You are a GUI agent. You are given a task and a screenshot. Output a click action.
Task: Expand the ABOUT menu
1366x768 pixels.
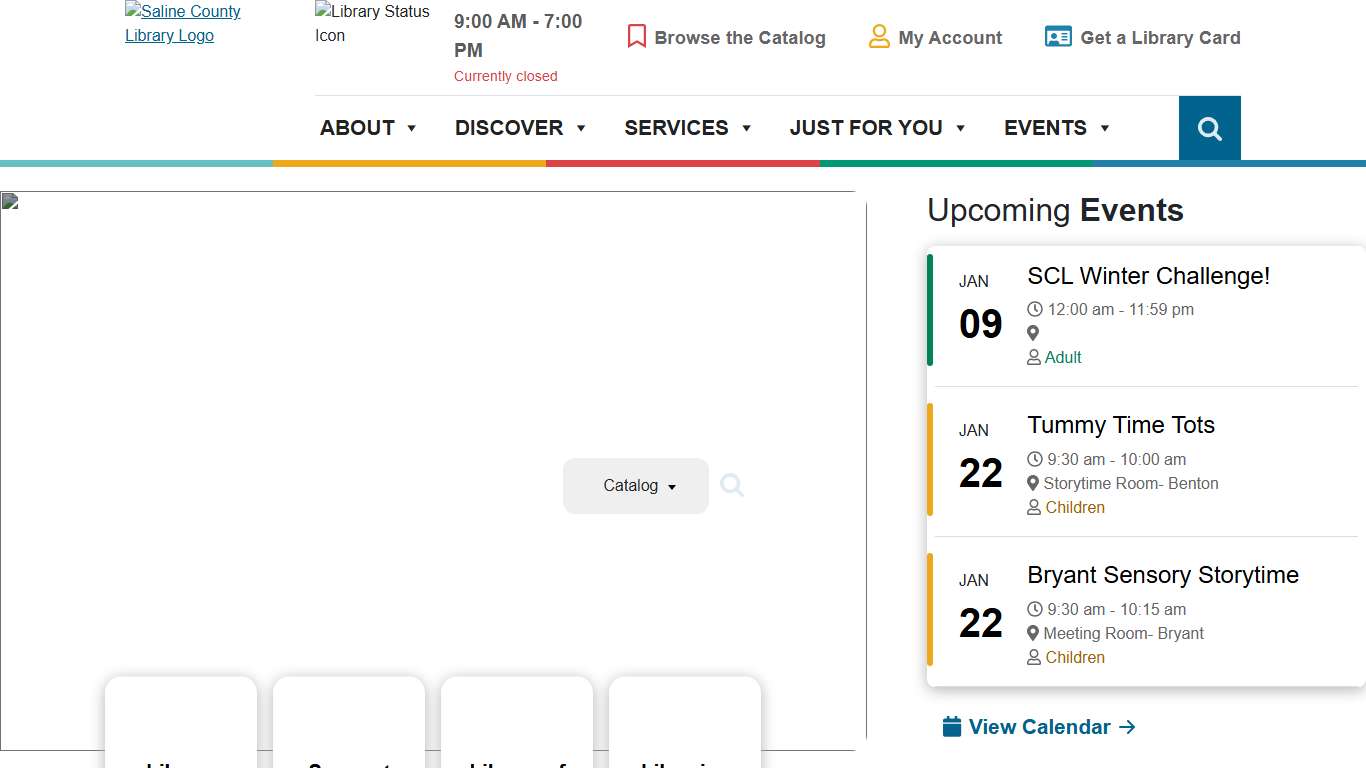point(368,128)
